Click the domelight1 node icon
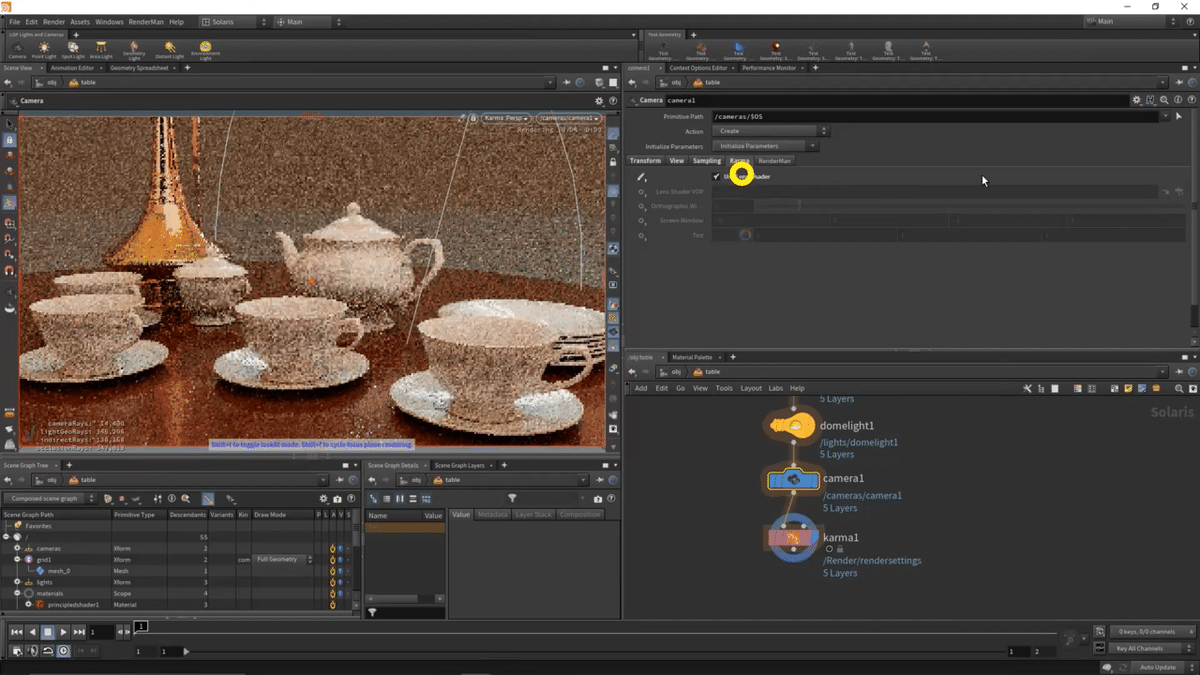 click(x=793, y=426)
